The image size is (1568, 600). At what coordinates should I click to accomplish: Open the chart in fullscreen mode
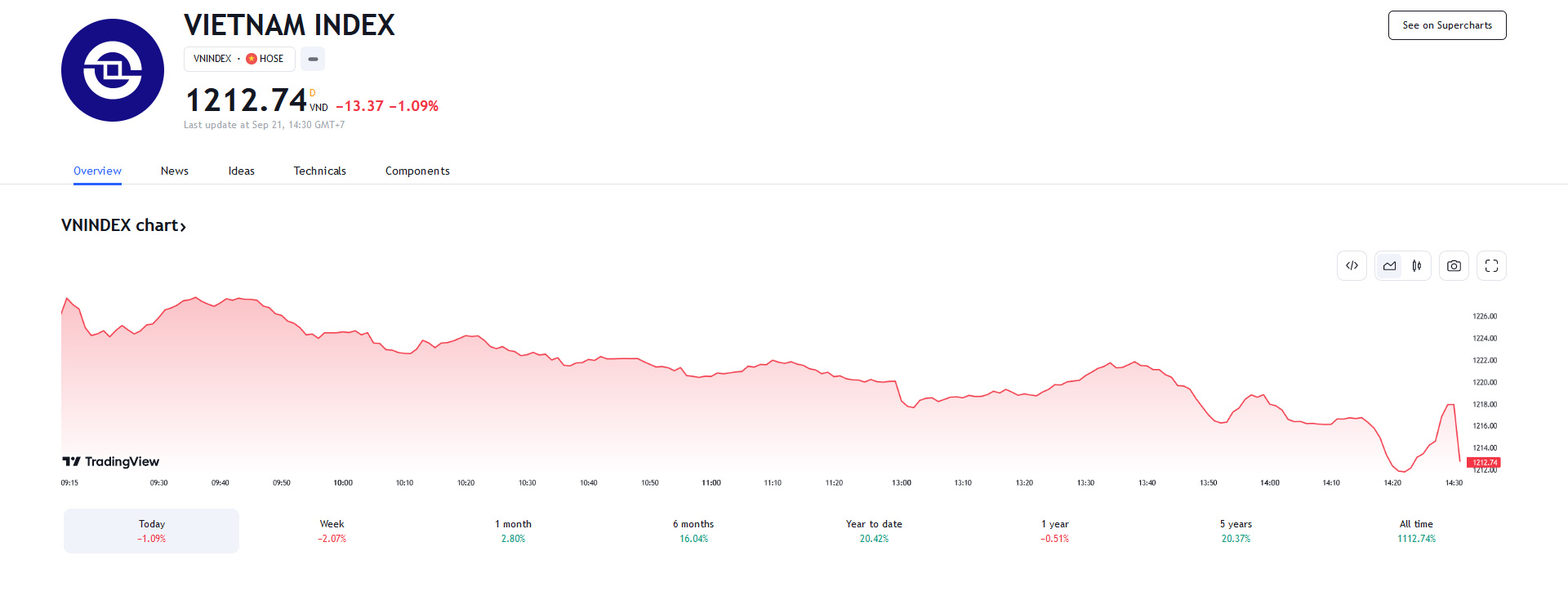point(1491,266)
